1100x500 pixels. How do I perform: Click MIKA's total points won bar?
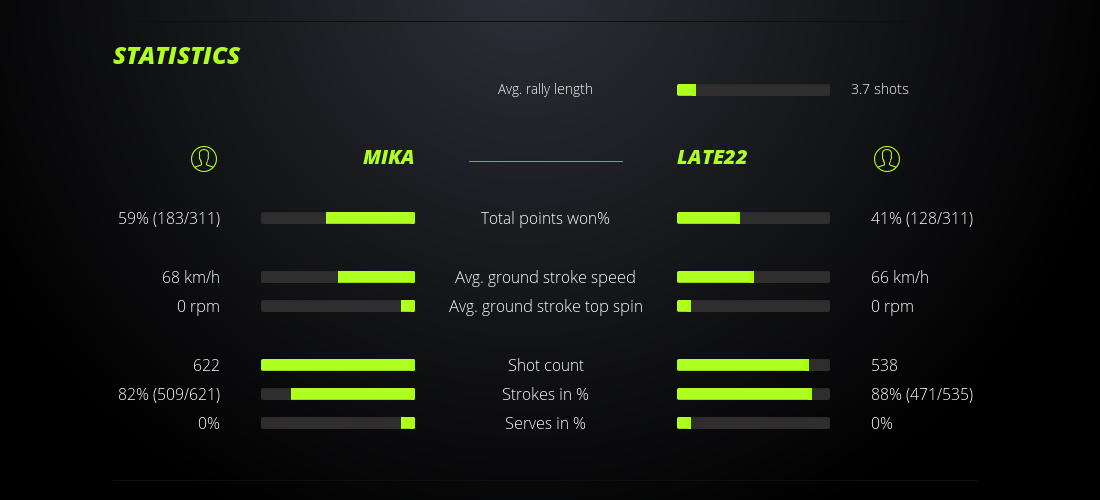tap(338, 218)
